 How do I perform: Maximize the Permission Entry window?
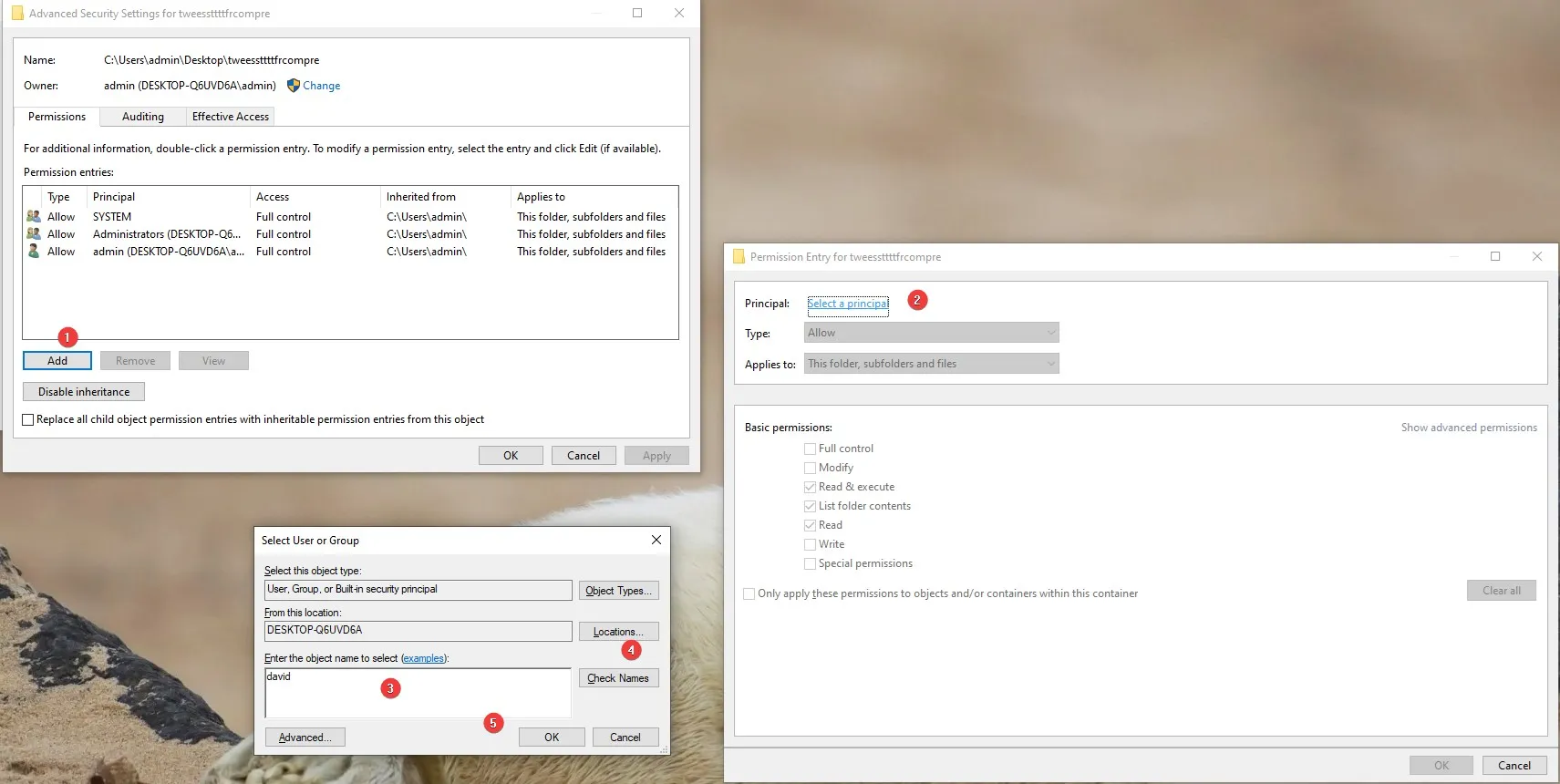click(1495, 256)
